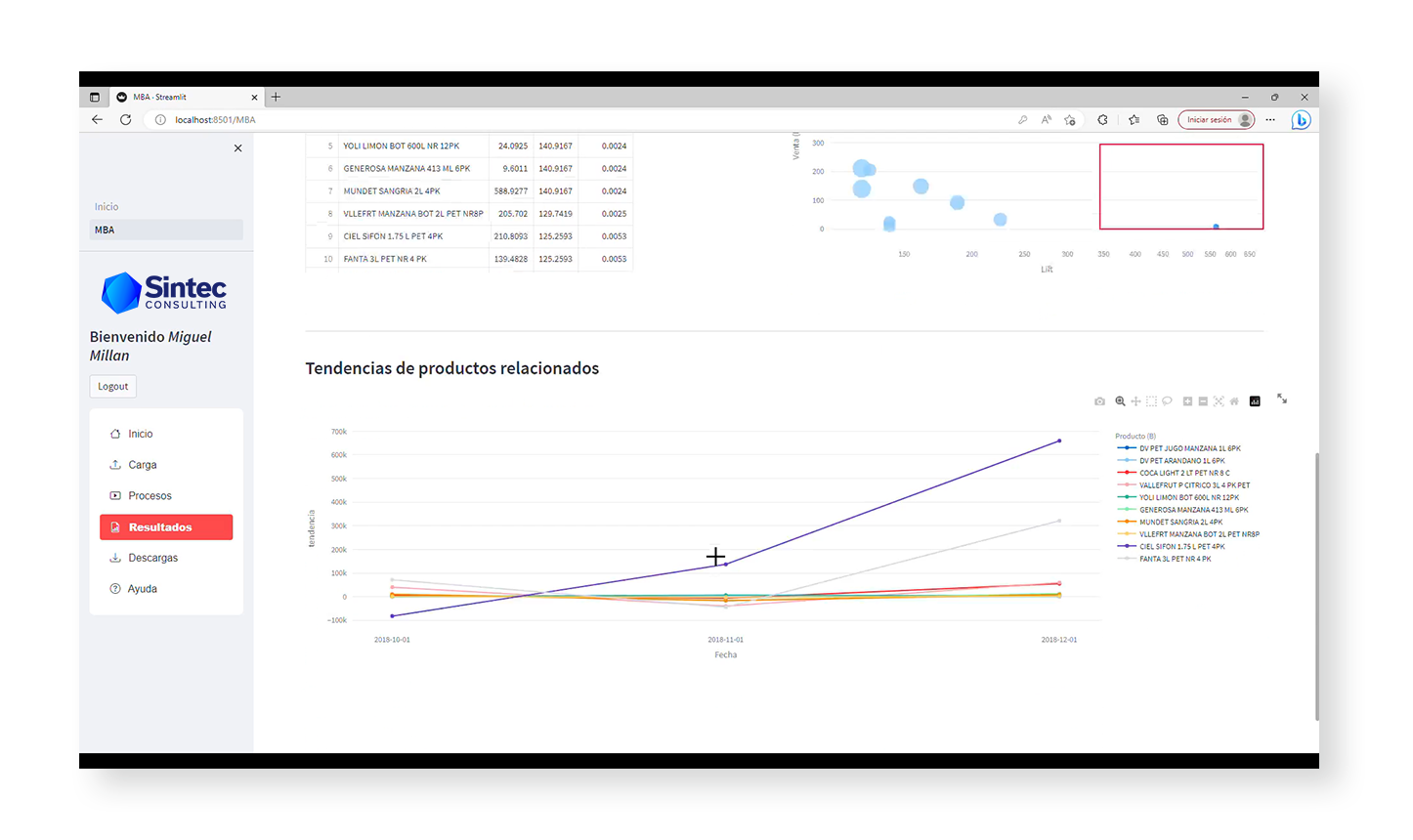Viewport: 1413px width, 840px height.
Task: Toggle CIEL SIFON 1.75 L legend entry
Action: pos(1172,546)
